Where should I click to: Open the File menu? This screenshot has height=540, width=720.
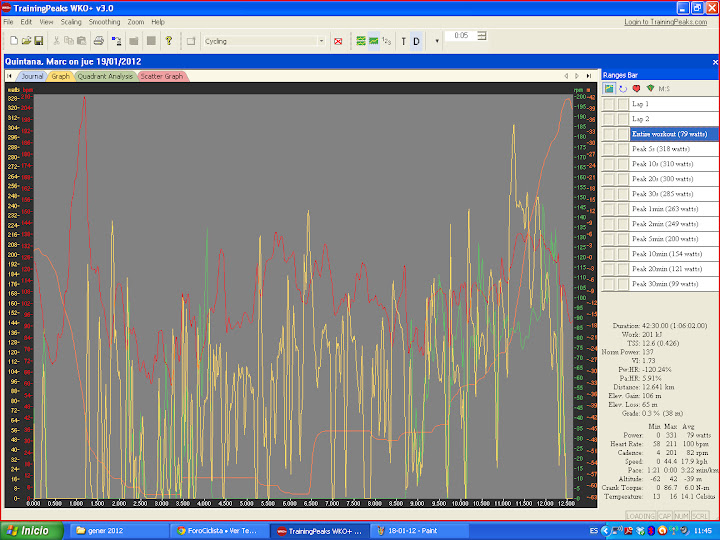(x=8, y=22)
